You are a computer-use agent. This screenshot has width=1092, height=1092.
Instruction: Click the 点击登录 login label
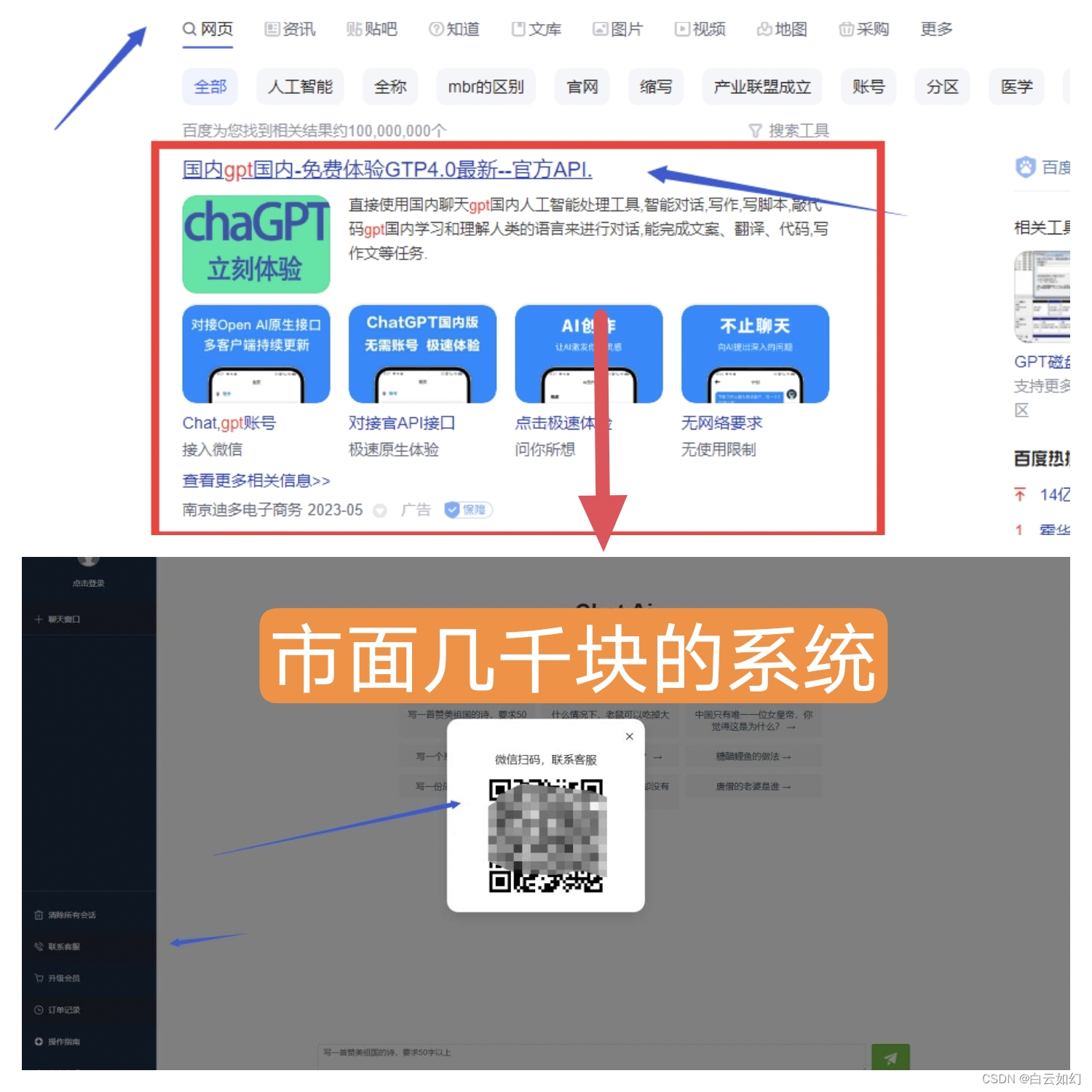88,583
